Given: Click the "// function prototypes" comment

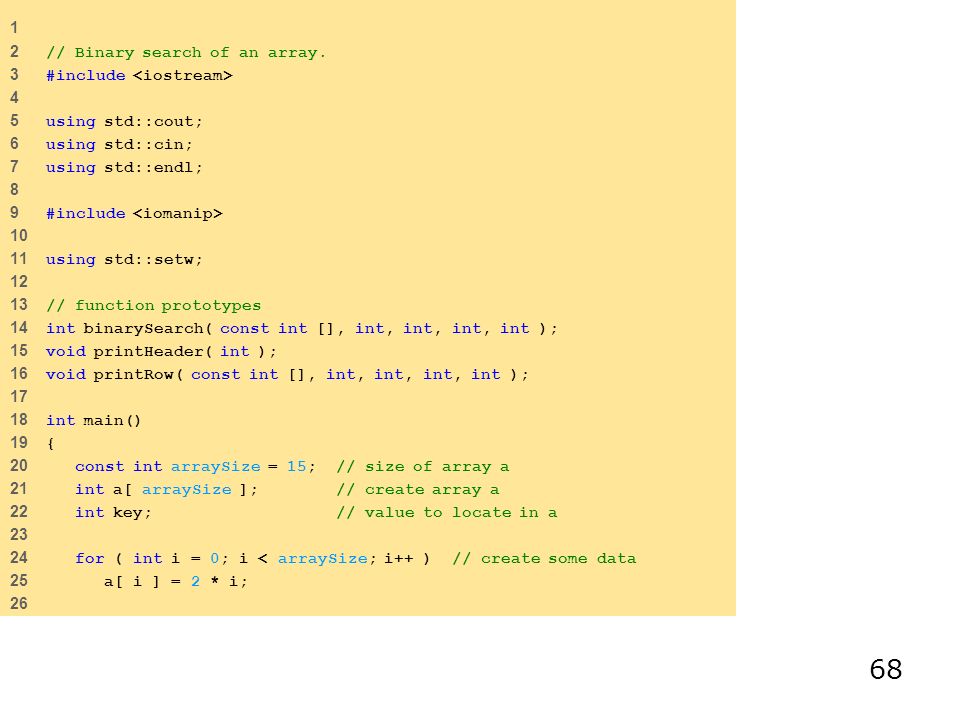Looking at the screenshot, I should tap(154, 306).
